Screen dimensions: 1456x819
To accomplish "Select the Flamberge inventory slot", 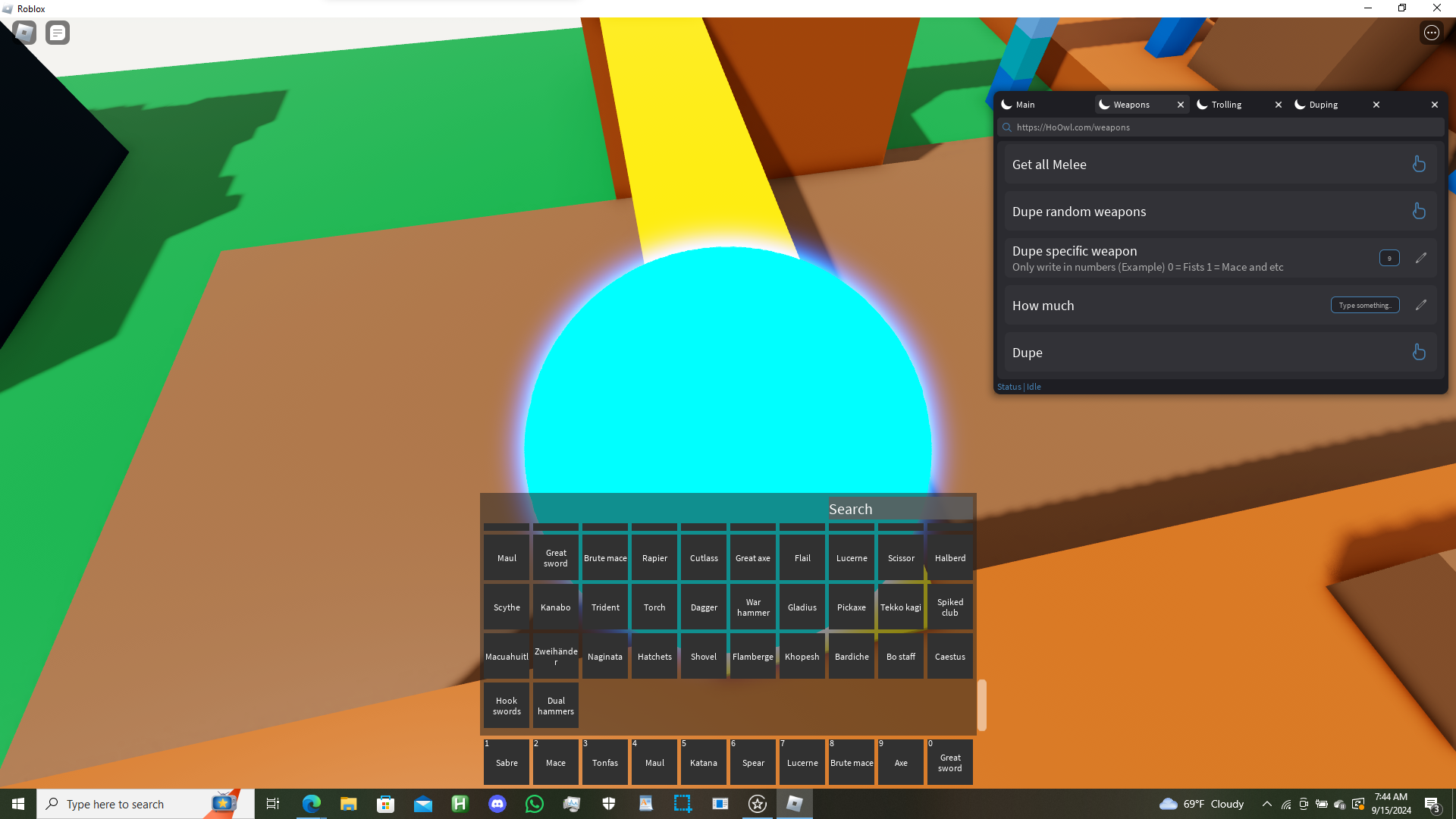I will 753,657.
